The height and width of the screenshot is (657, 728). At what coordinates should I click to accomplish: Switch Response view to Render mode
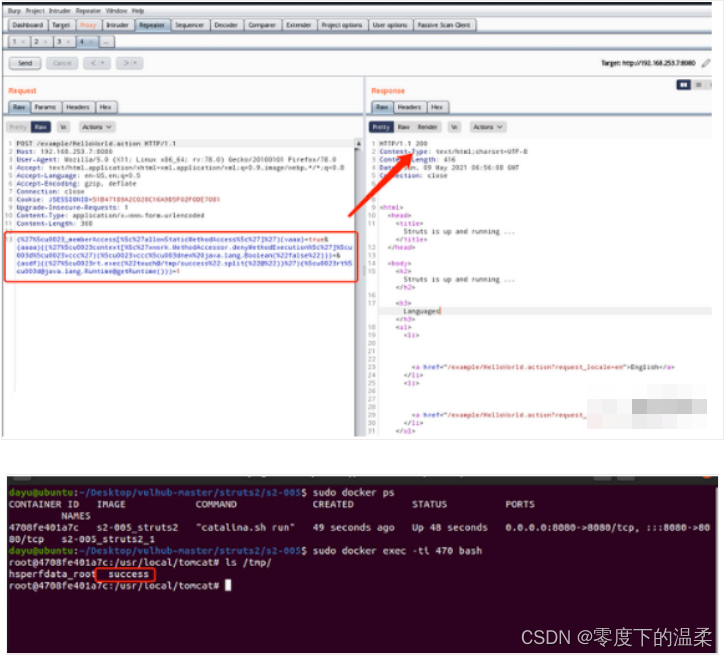427,127
